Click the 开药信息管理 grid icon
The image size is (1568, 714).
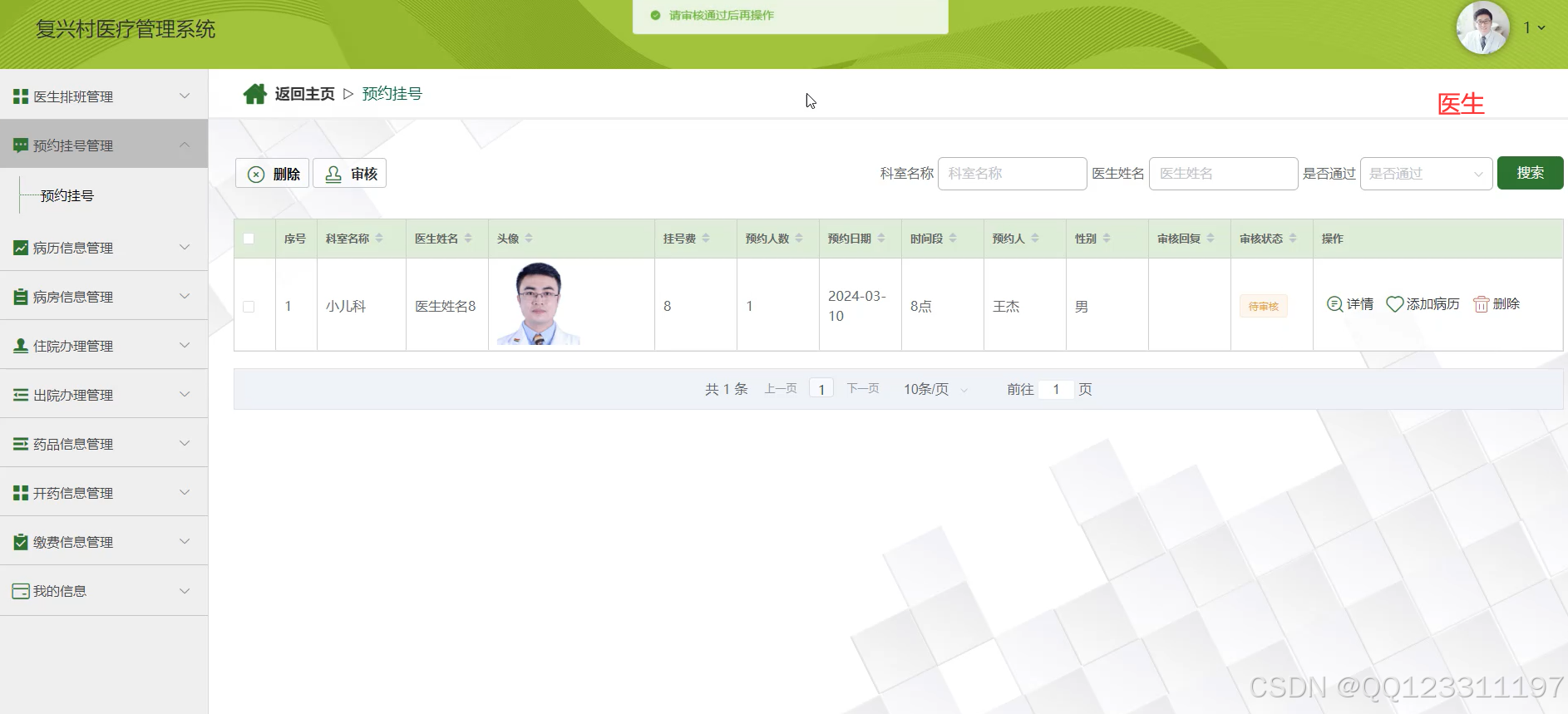[x=21, y=493]
